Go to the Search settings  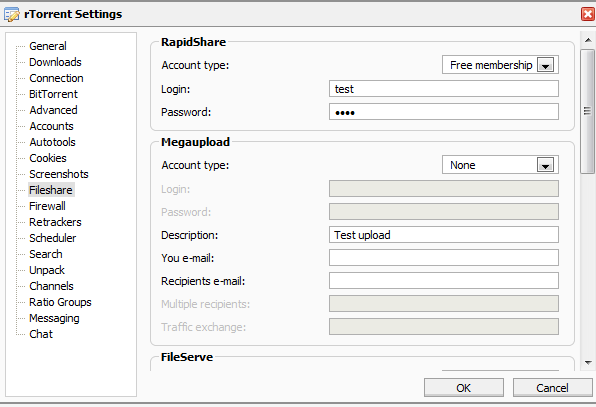pyautogui.click(x=46, y=253)
